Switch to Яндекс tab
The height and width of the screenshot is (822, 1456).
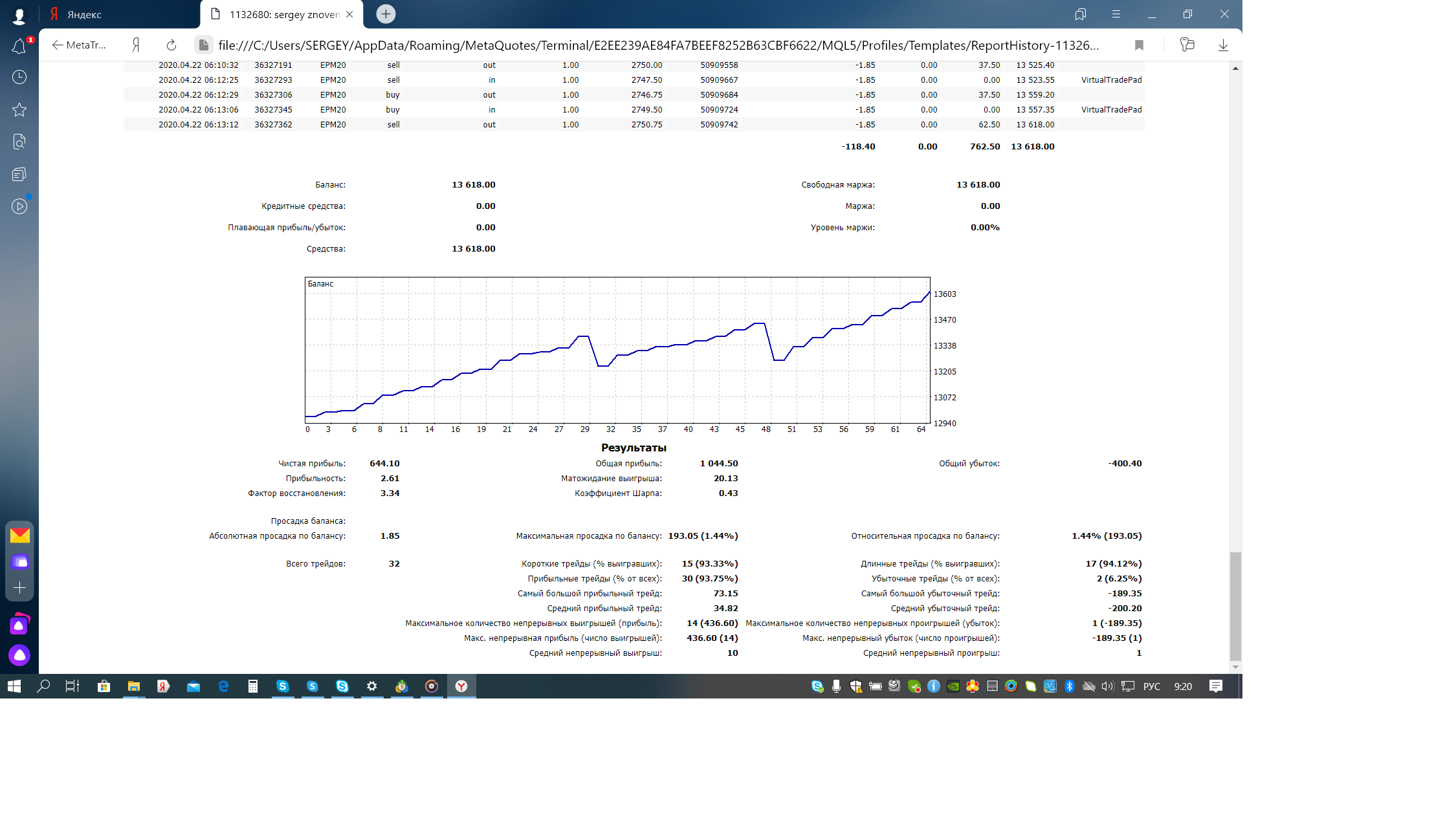click(x=84, y=14)
